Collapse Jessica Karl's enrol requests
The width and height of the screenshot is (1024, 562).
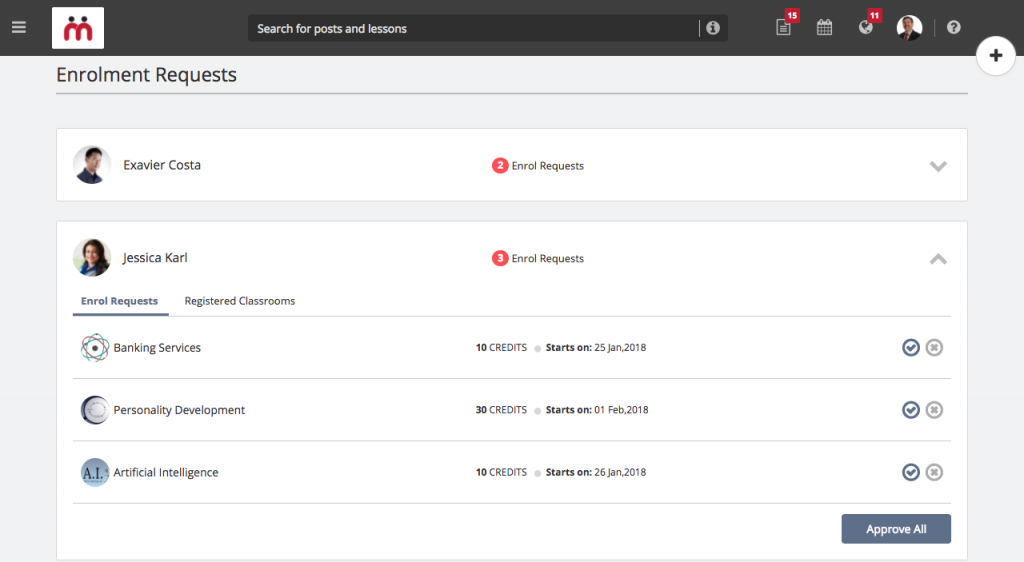pos(938,259)
